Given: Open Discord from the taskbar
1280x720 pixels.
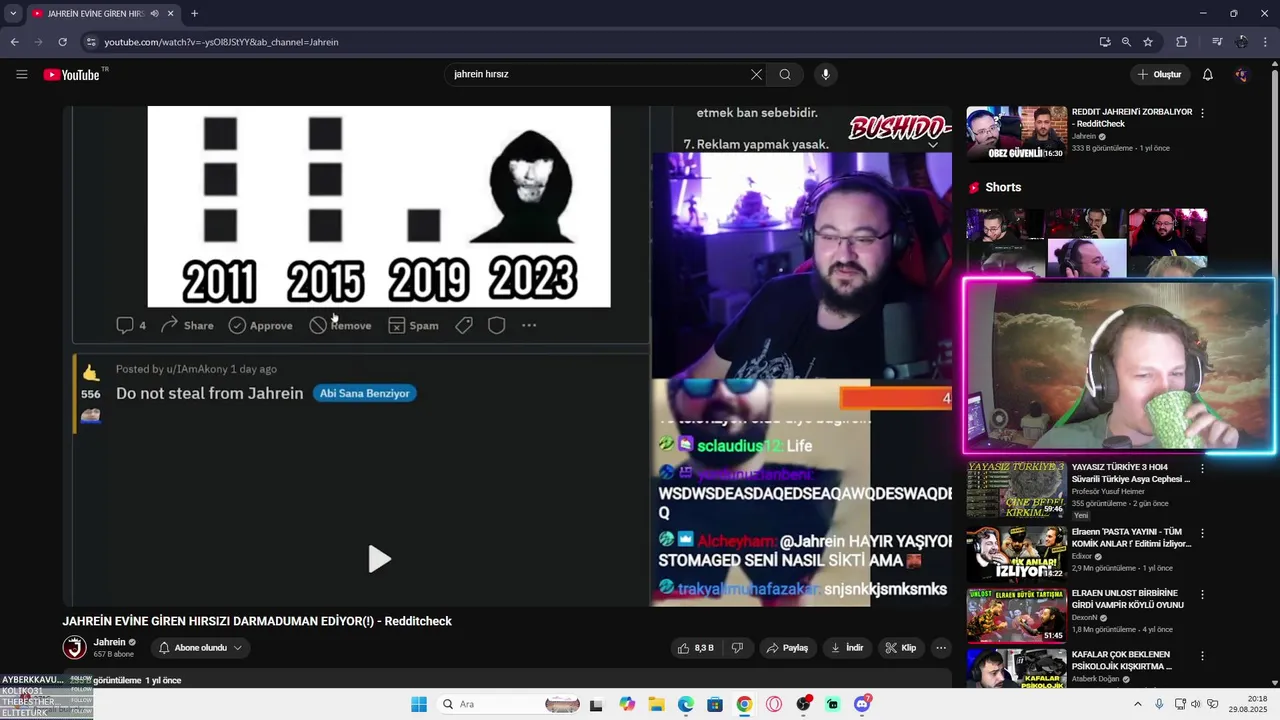Looking at the screenshot, I should [x=862, y=704].
